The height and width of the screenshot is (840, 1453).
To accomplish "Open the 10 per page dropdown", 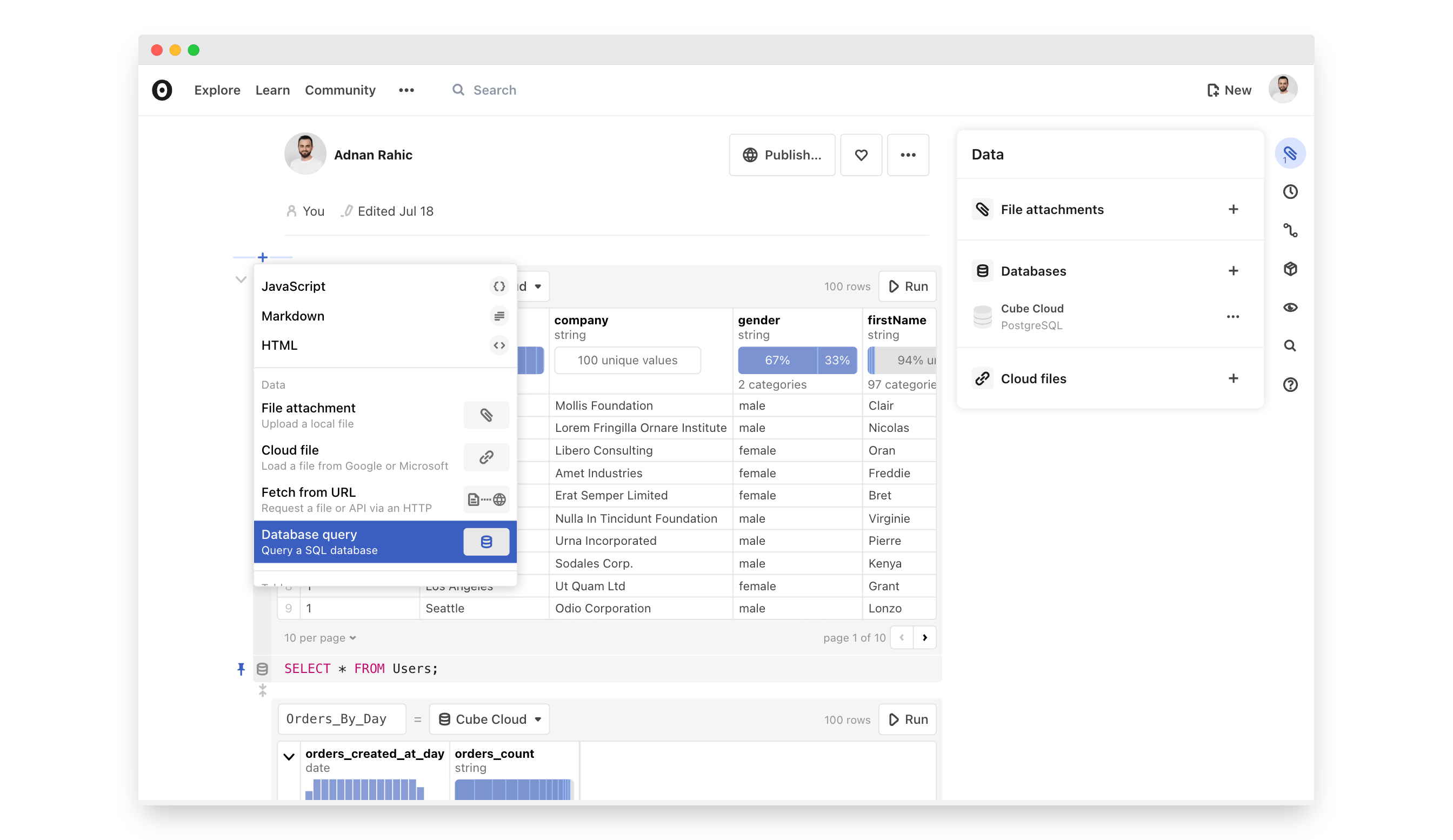I will (x=320, y=638).
